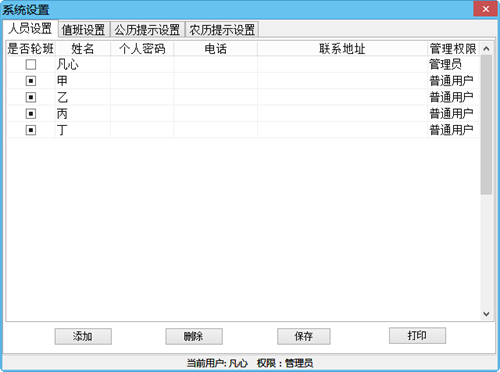Click the 删除 button
The image size is (500, 372).
[x=194, y=336]
